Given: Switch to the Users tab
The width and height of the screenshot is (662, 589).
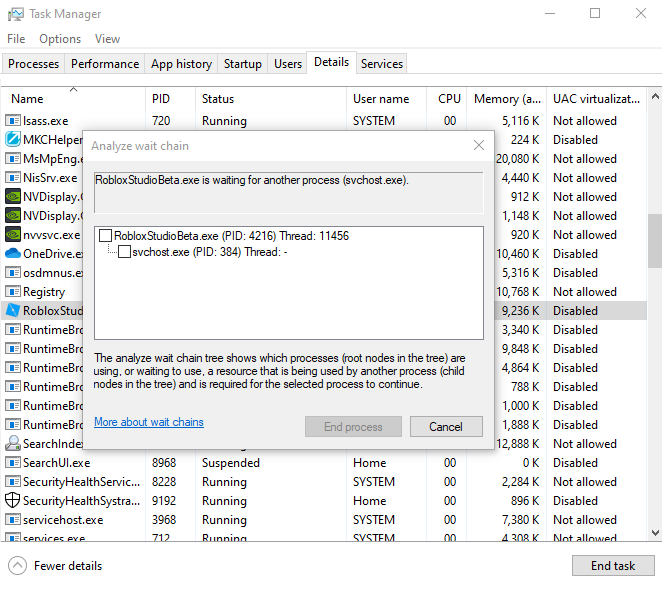Looking at the screenshot, I should click(x=288, y=64).
